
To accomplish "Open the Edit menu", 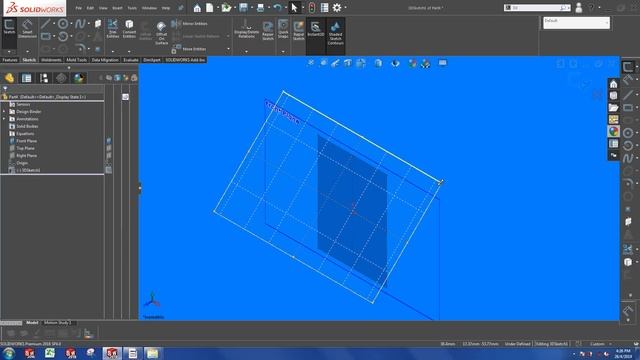I will click(x=90, y=8).
